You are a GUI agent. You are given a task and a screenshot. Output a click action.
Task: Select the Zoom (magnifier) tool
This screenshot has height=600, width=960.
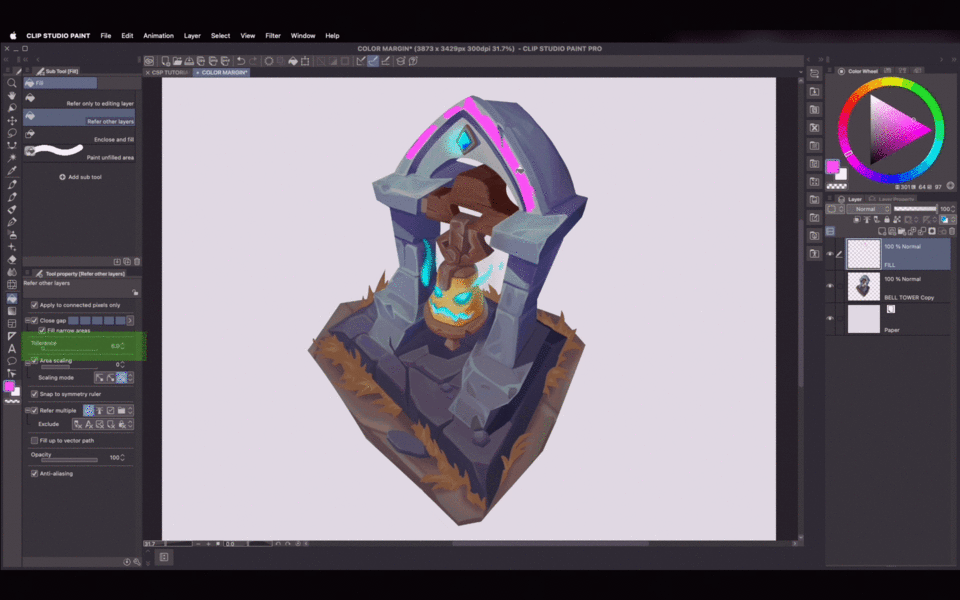point(12,83)
